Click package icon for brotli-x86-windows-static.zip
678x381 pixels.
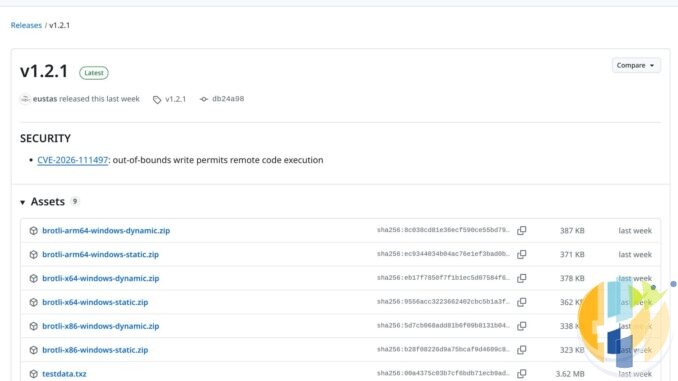(x=33, y=349)
